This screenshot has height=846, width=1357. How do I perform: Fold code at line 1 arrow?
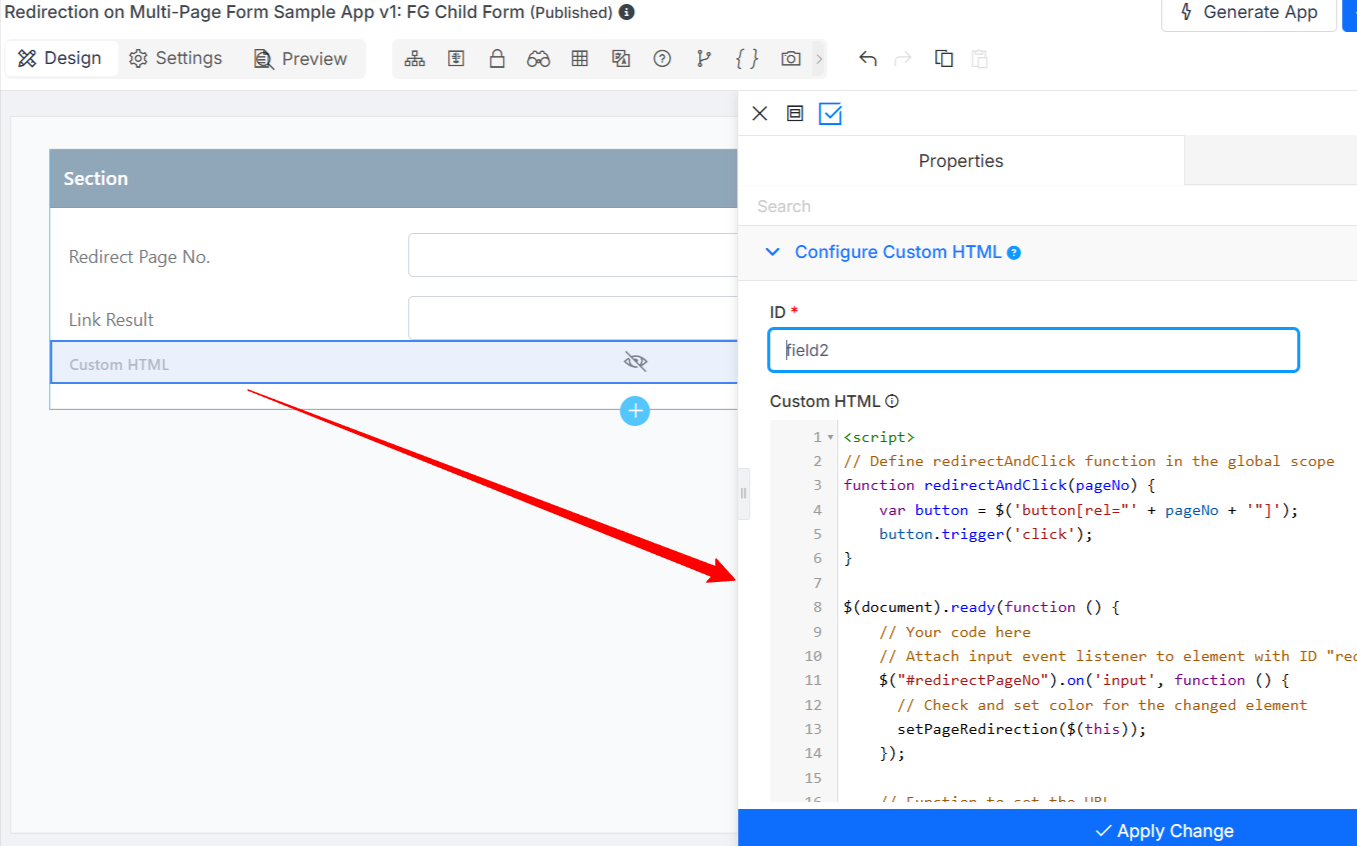[x=830, y=438]
